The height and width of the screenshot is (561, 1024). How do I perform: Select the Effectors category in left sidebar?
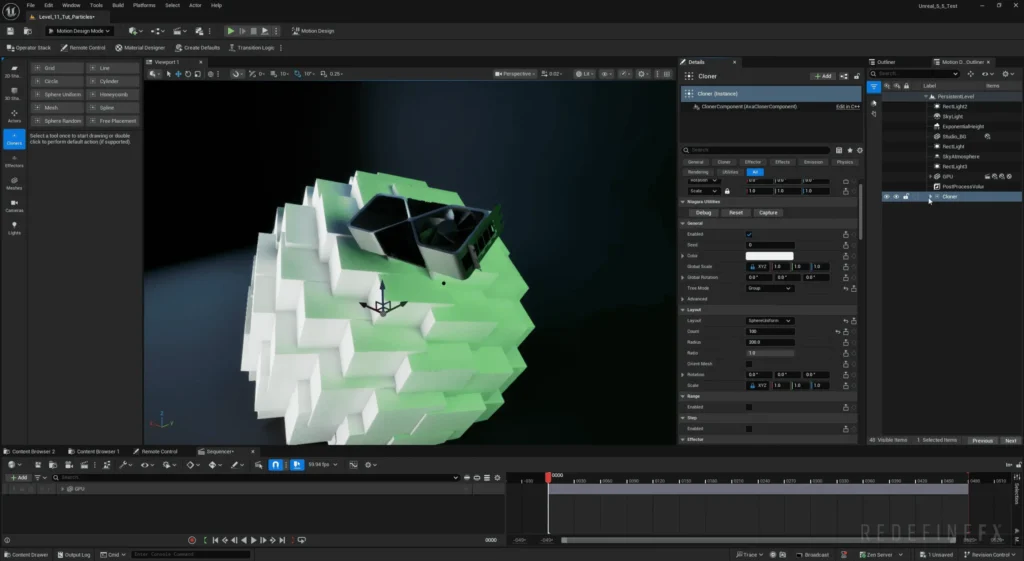pyautogui.click(x=14, y=161)
